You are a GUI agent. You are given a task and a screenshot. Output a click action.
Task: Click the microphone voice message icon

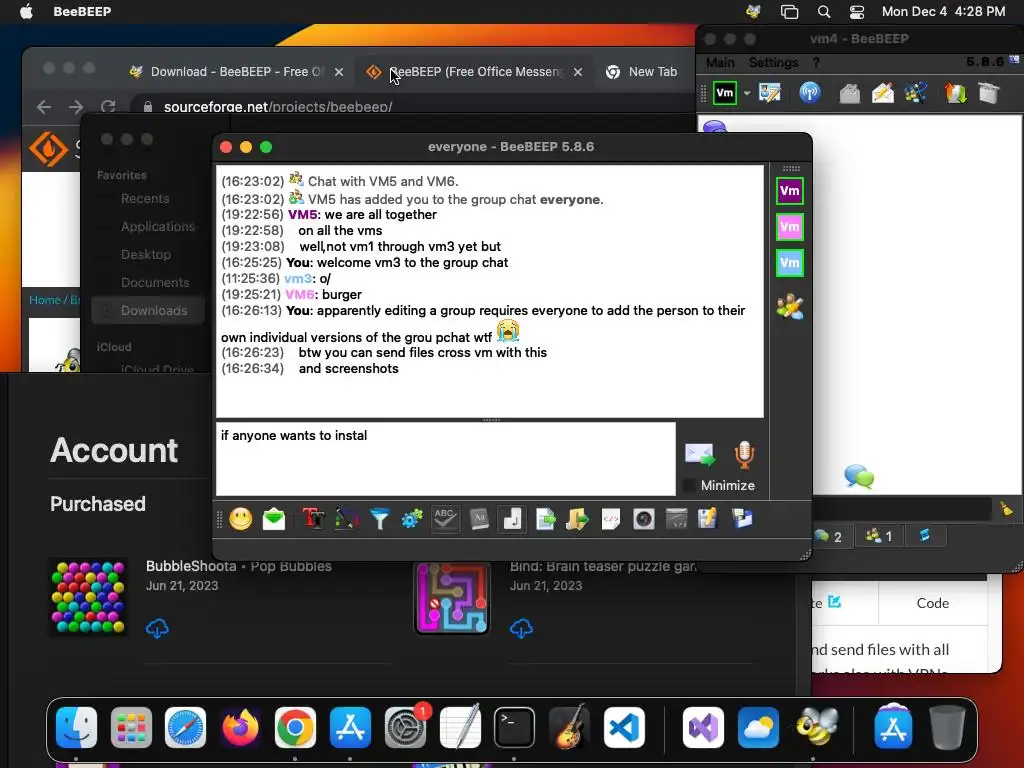coord(744,455)
